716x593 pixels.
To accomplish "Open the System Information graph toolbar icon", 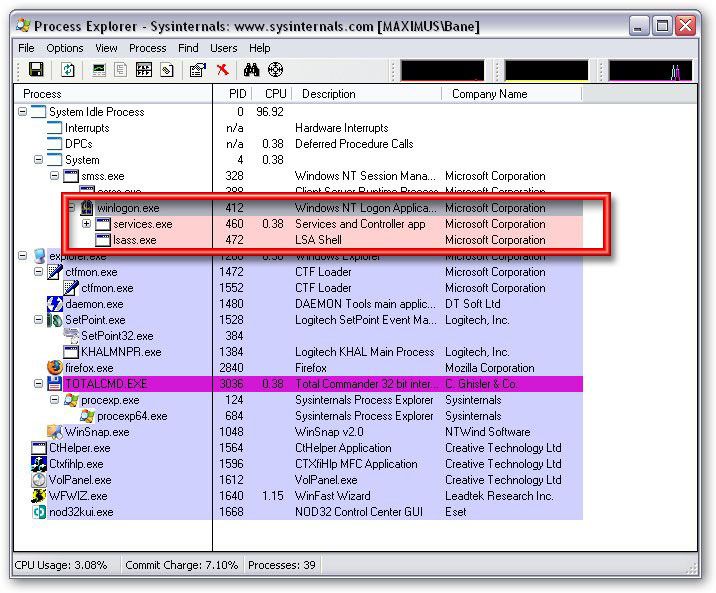I will coord(99,70).
